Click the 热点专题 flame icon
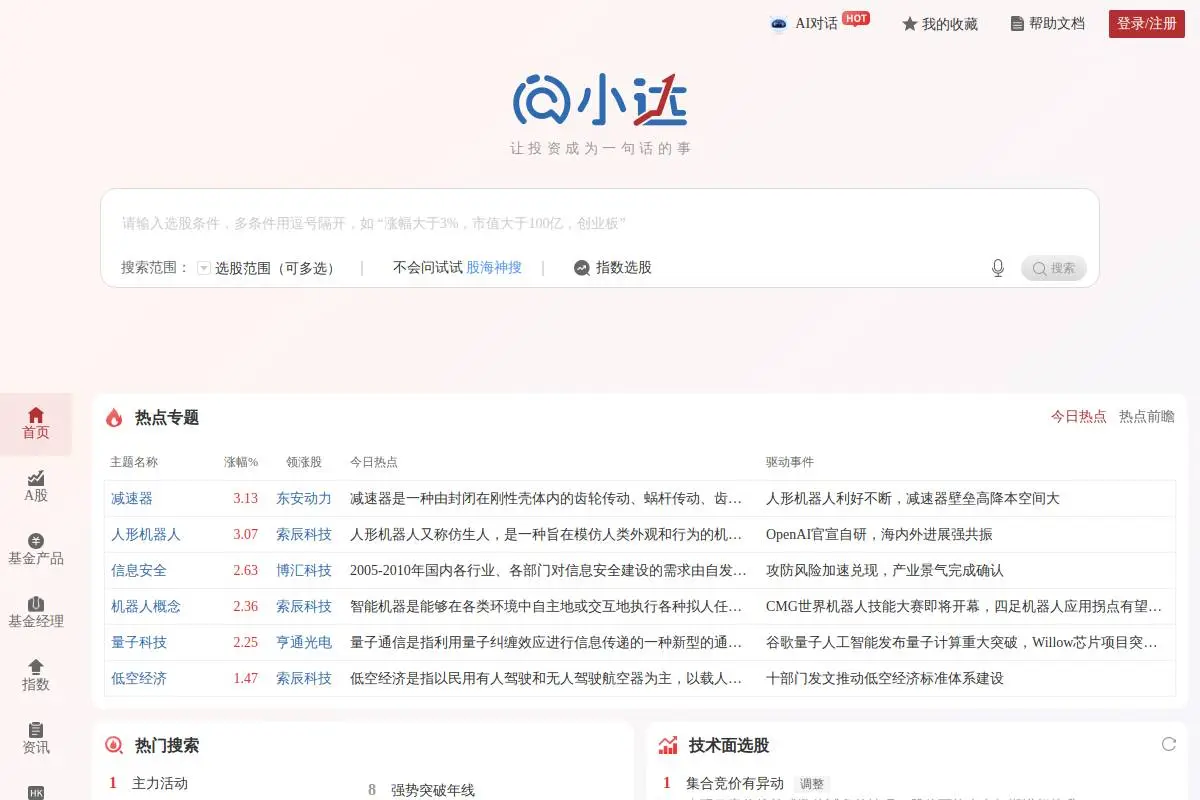1200x800 pixels. (x=114, y=418)
